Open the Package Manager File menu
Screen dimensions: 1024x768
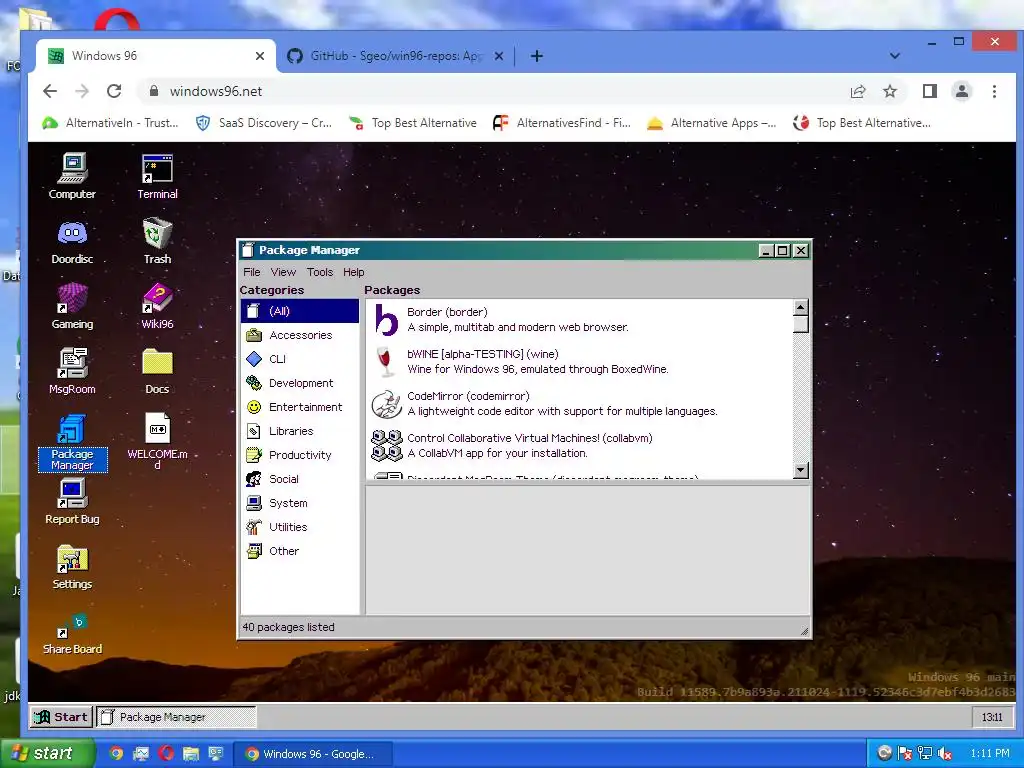click(x=251, y=272)
